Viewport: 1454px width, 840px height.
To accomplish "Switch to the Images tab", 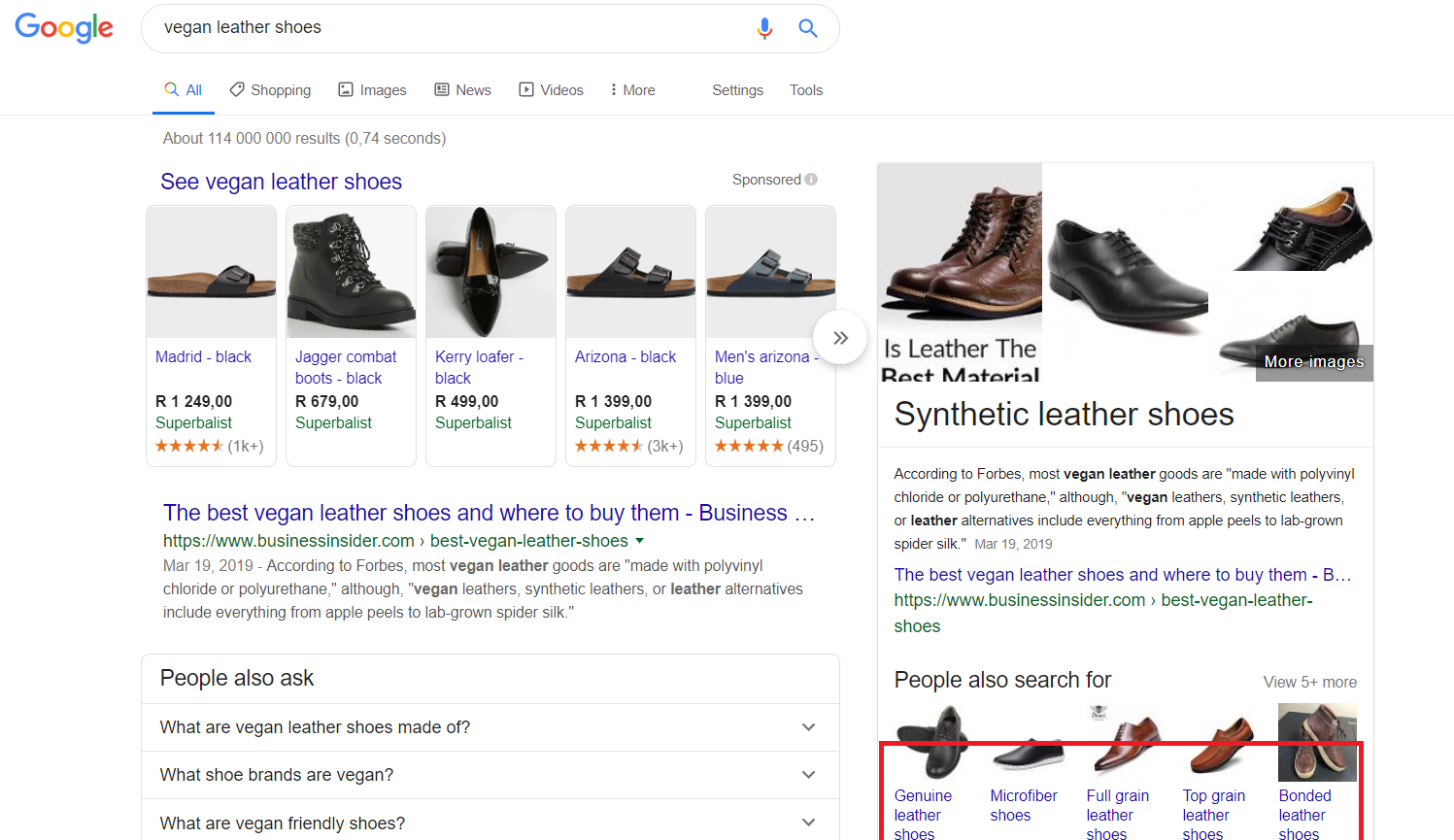I will pyautogui.click(x=372, y=90).
